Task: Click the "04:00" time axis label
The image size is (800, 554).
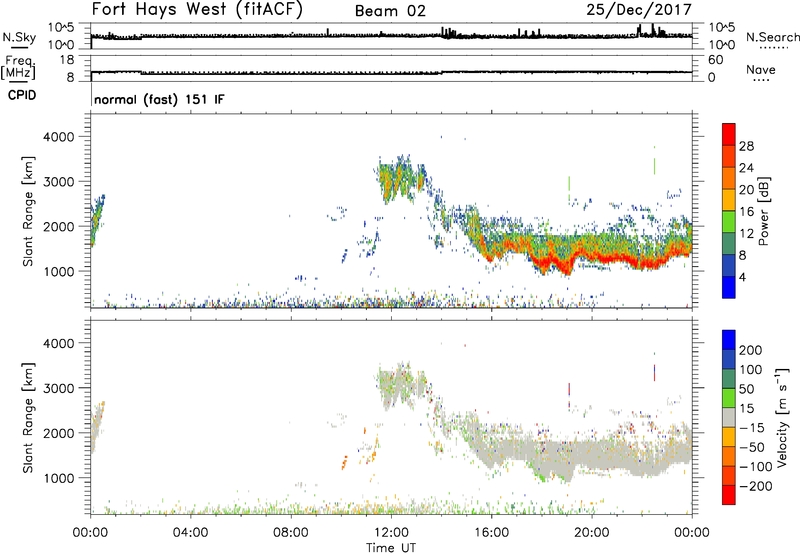Action: coord(190,533)
